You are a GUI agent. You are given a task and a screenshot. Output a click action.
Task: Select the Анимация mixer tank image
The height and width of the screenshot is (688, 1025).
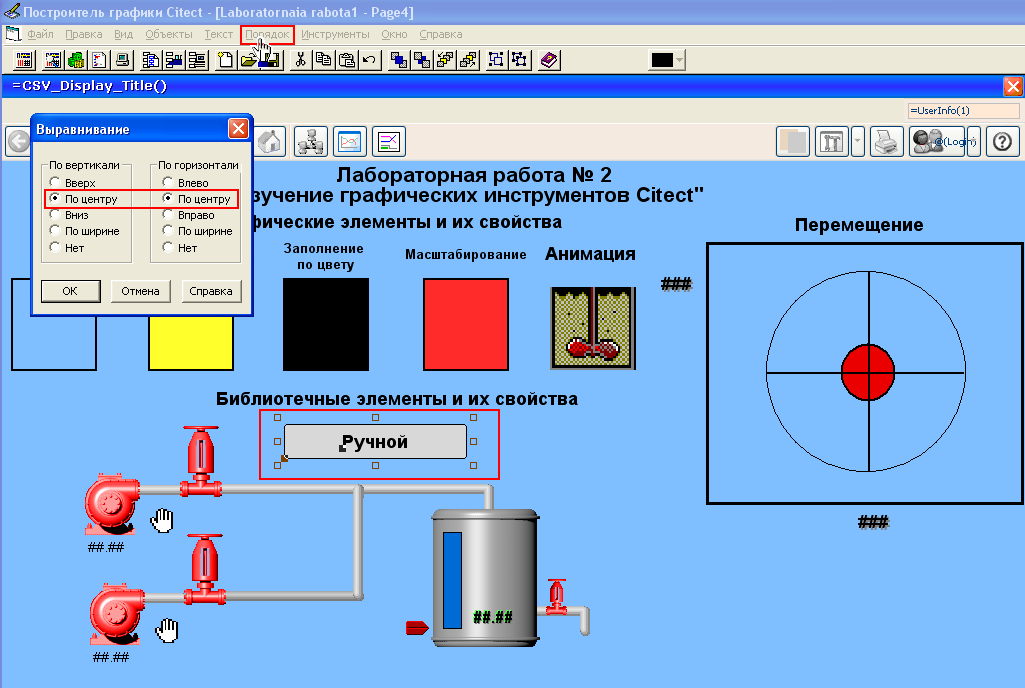click(593, 328)
